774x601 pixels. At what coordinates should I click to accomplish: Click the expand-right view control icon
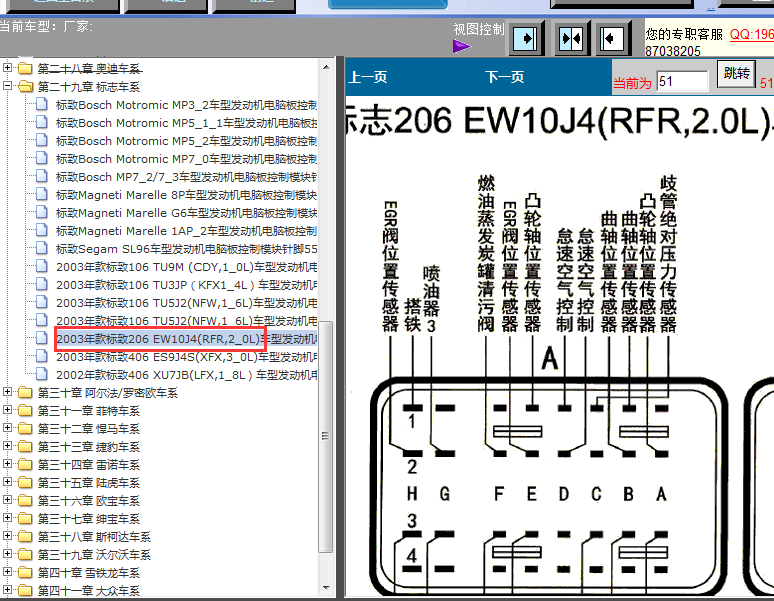pos(526,38)
